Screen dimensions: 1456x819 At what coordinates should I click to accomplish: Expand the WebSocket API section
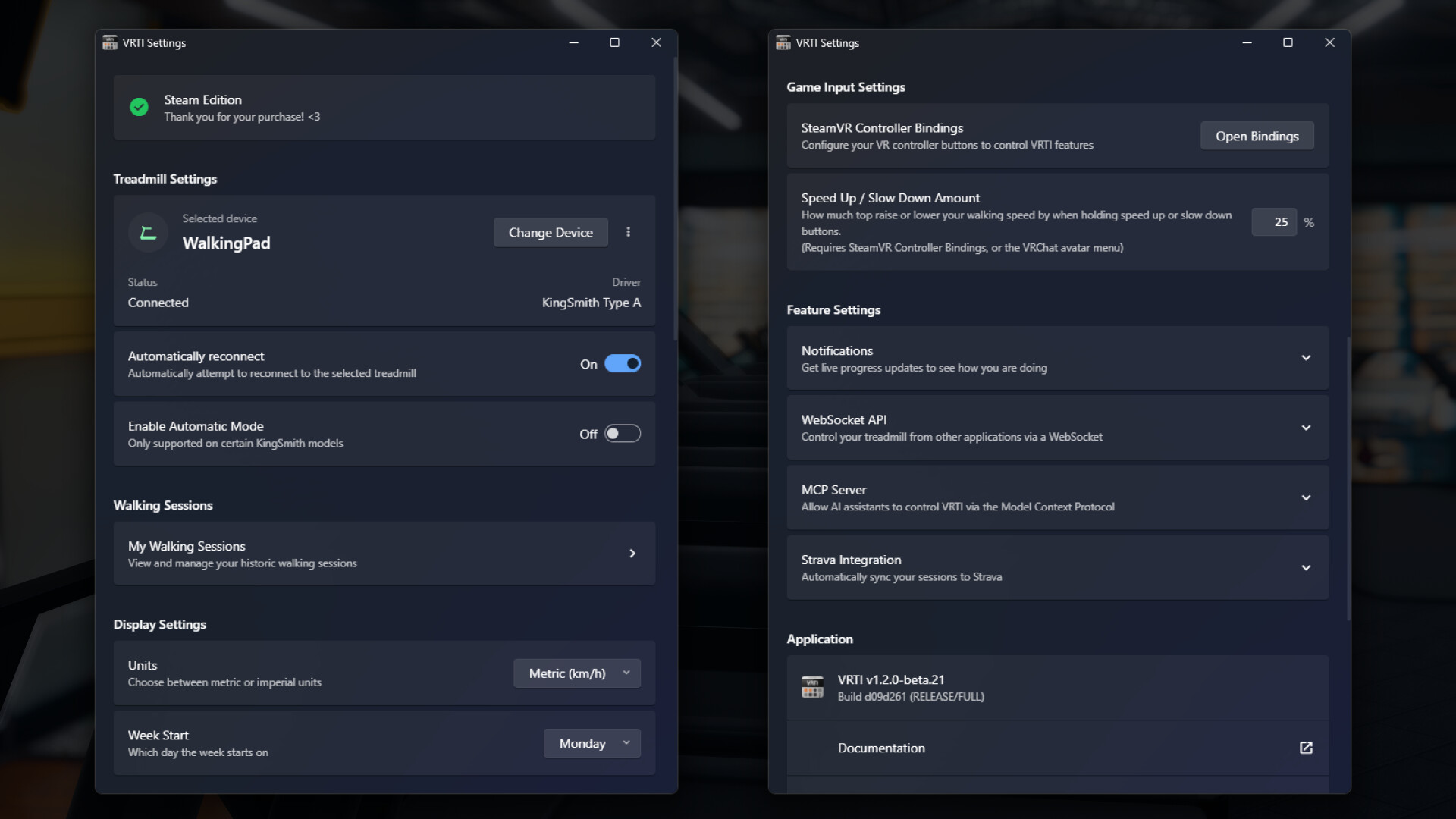[1306, 428]
